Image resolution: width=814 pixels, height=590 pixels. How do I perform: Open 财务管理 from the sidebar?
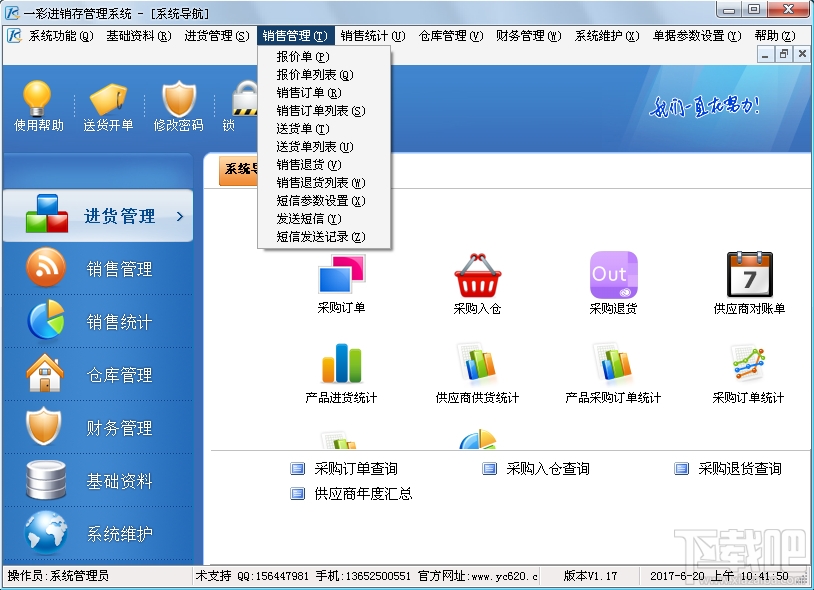tap(98, 428)
